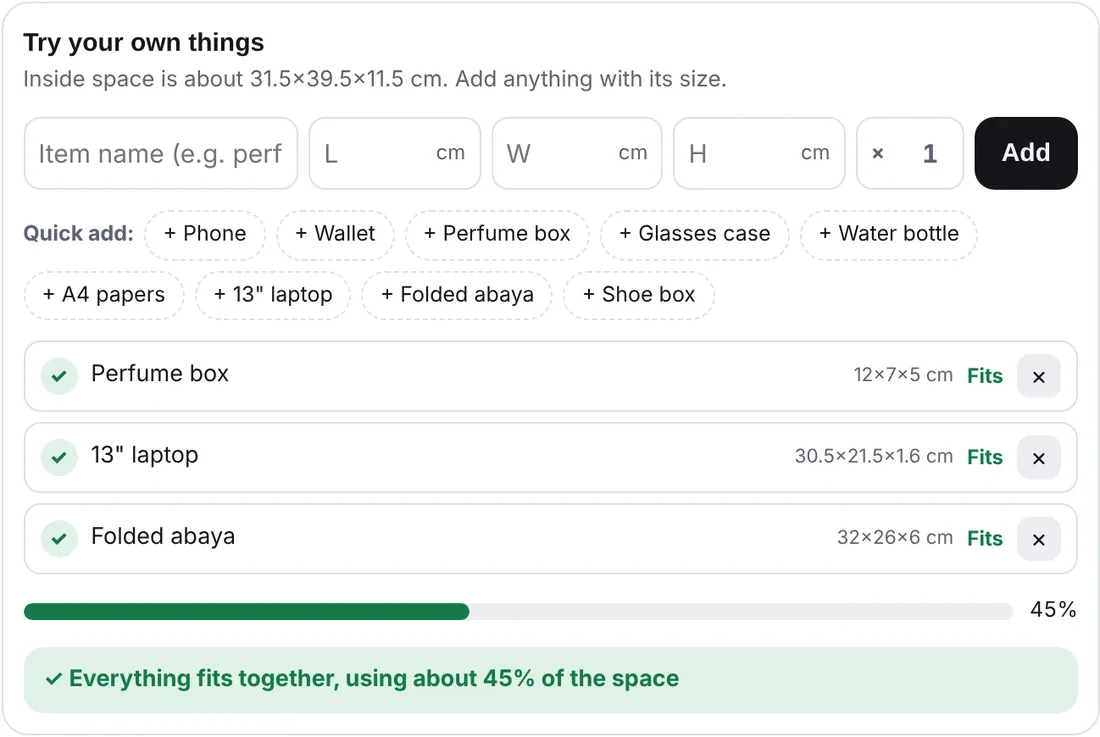This screenshot has height=737, width=1100.
Task: Click the green check icon beside Folded abaya
Action: 59,539
